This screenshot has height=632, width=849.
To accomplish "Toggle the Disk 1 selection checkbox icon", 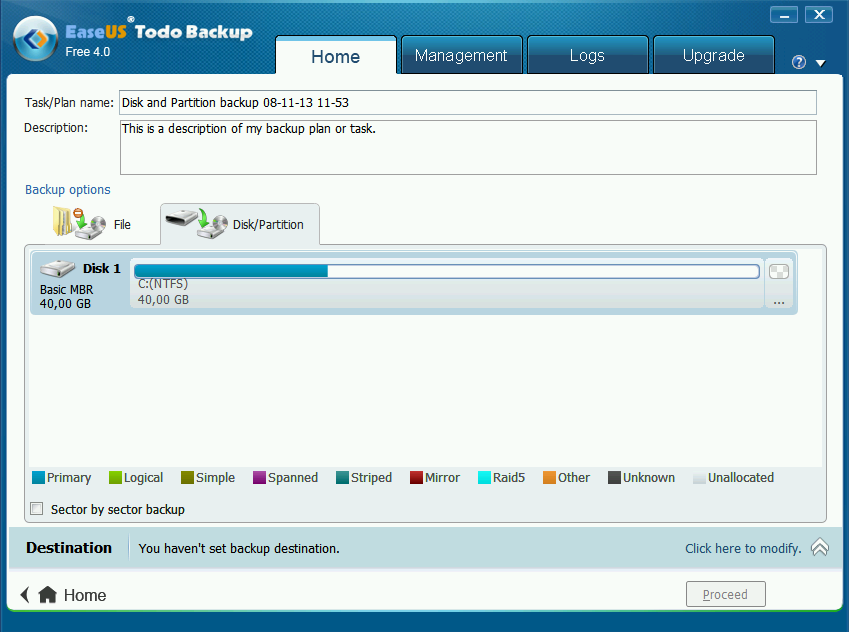I will (779, 271).
